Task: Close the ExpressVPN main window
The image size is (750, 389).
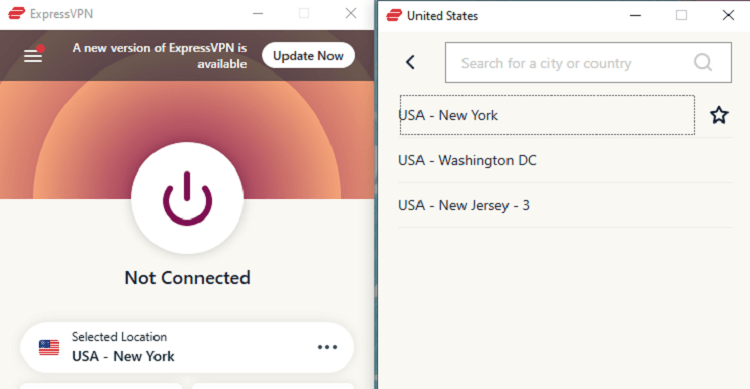Action: click(x=351, y=13)
